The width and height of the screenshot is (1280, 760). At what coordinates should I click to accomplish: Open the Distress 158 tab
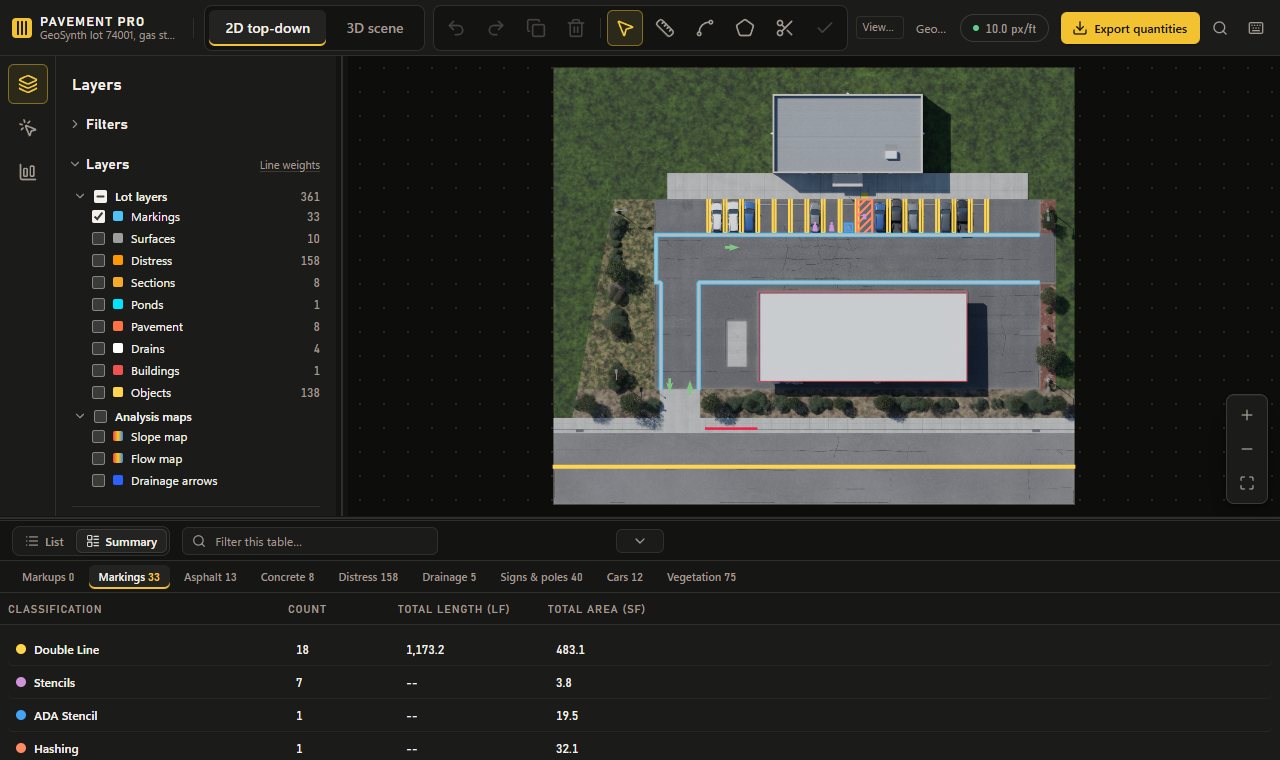pos(368,577)
